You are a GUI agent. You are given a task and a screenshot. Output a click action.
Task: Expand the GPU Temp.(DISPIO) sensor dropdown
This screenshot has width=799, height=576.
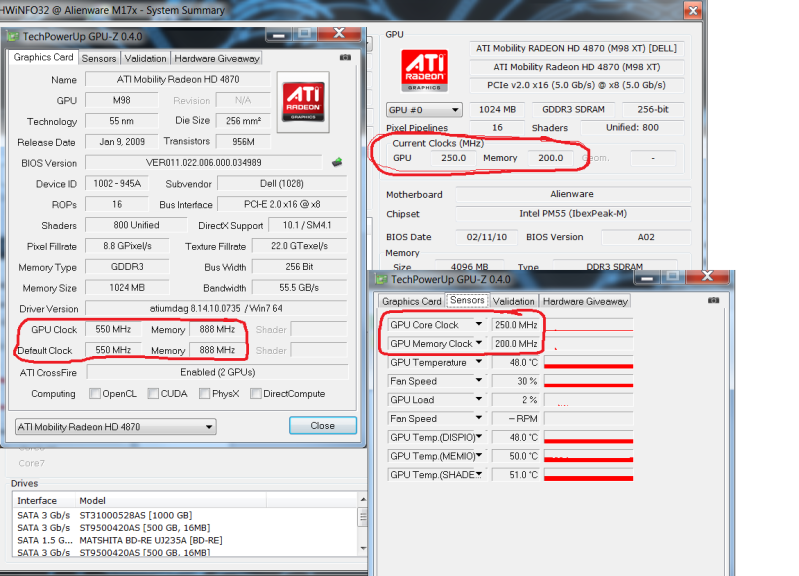pyautogui.click(x=478, y=437)
